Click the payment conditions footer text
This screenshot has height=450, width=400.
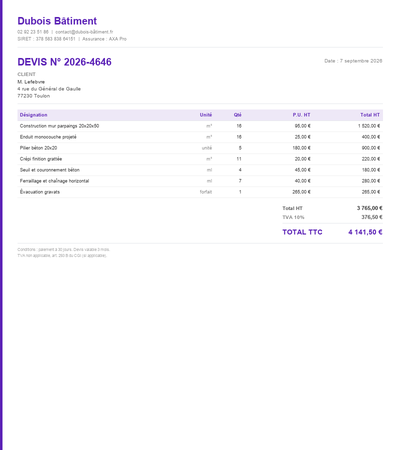pos(63,253)
